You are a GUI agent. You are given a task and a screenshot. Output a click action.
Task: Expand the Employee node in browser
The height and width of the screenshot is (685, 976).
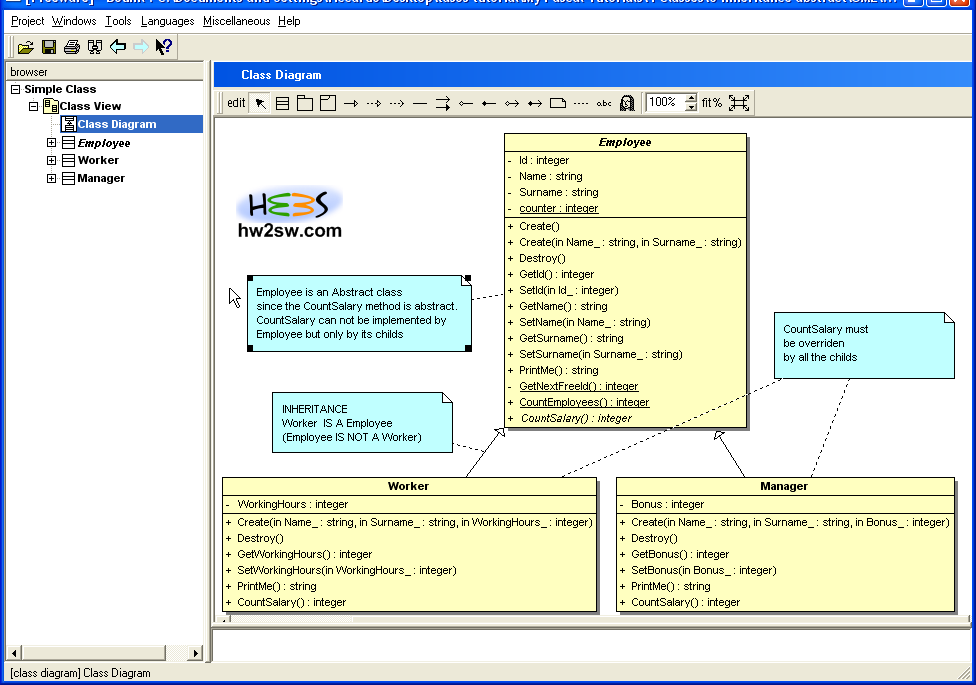coord(52,143)
